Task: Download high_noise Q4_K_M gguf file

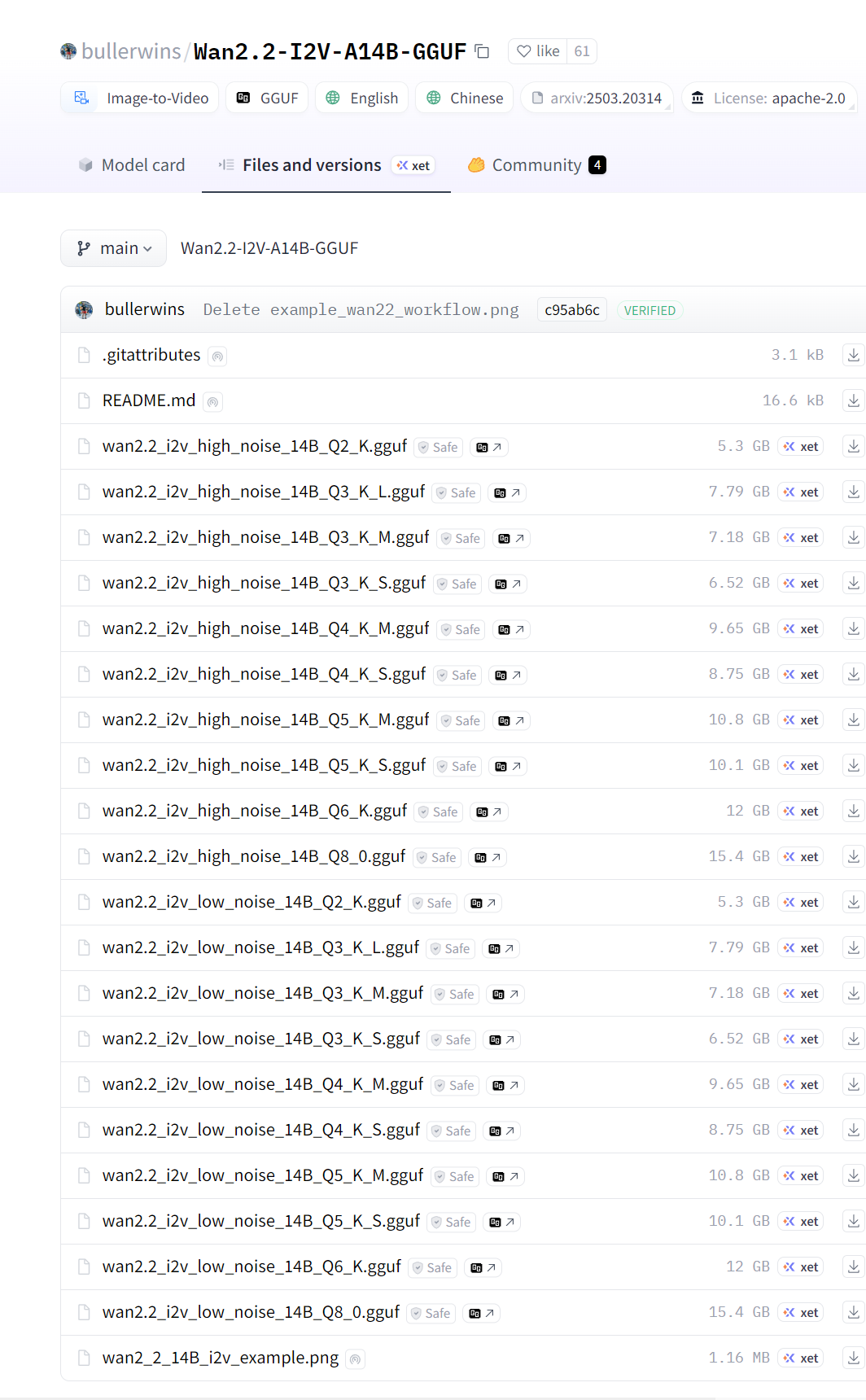Action: 853,628
